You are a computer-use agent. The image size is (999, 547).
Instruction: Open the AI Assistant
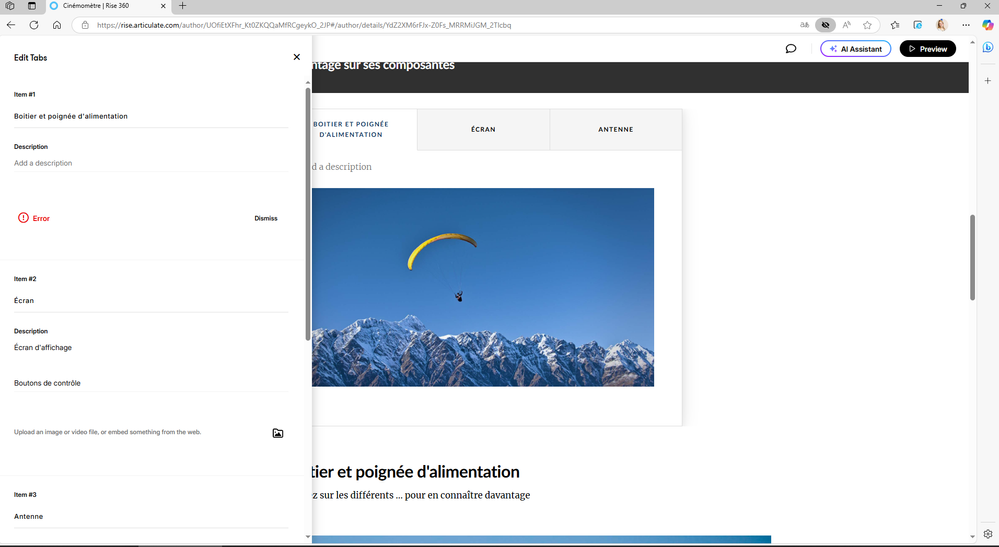click(x=856, y=48)
